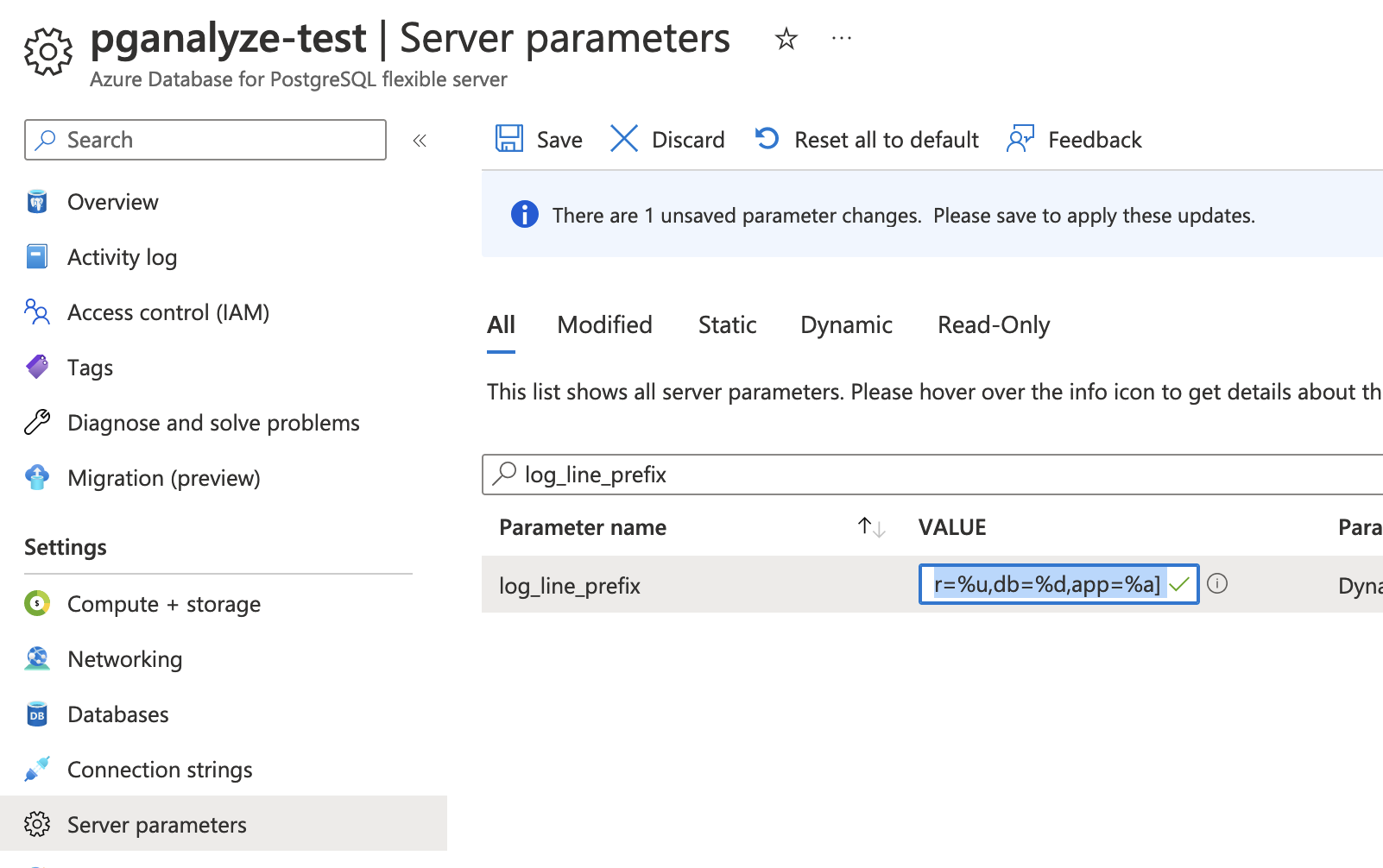Collapse the sidebar with the double chevron
Image resolution: width=1383 pixels, height=868 pixels.
click(420, 141)
